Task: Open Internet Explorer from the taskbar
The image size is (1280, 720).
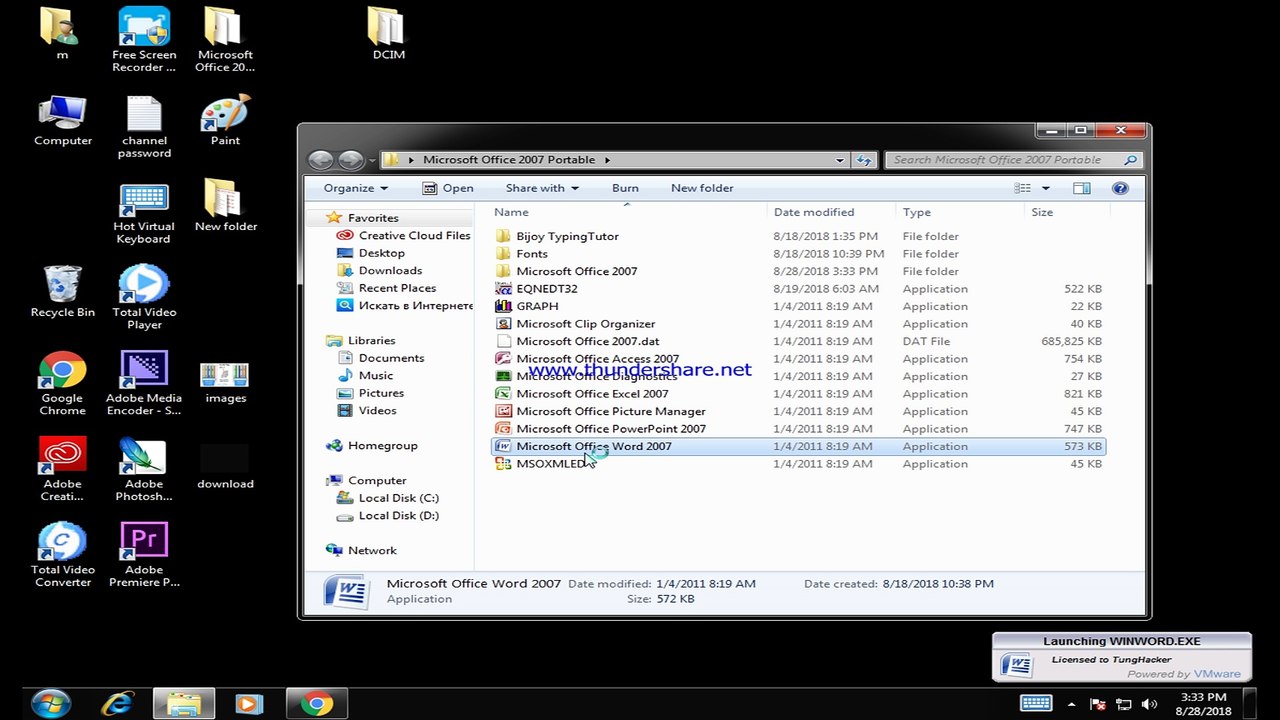Action: [117, 704]
